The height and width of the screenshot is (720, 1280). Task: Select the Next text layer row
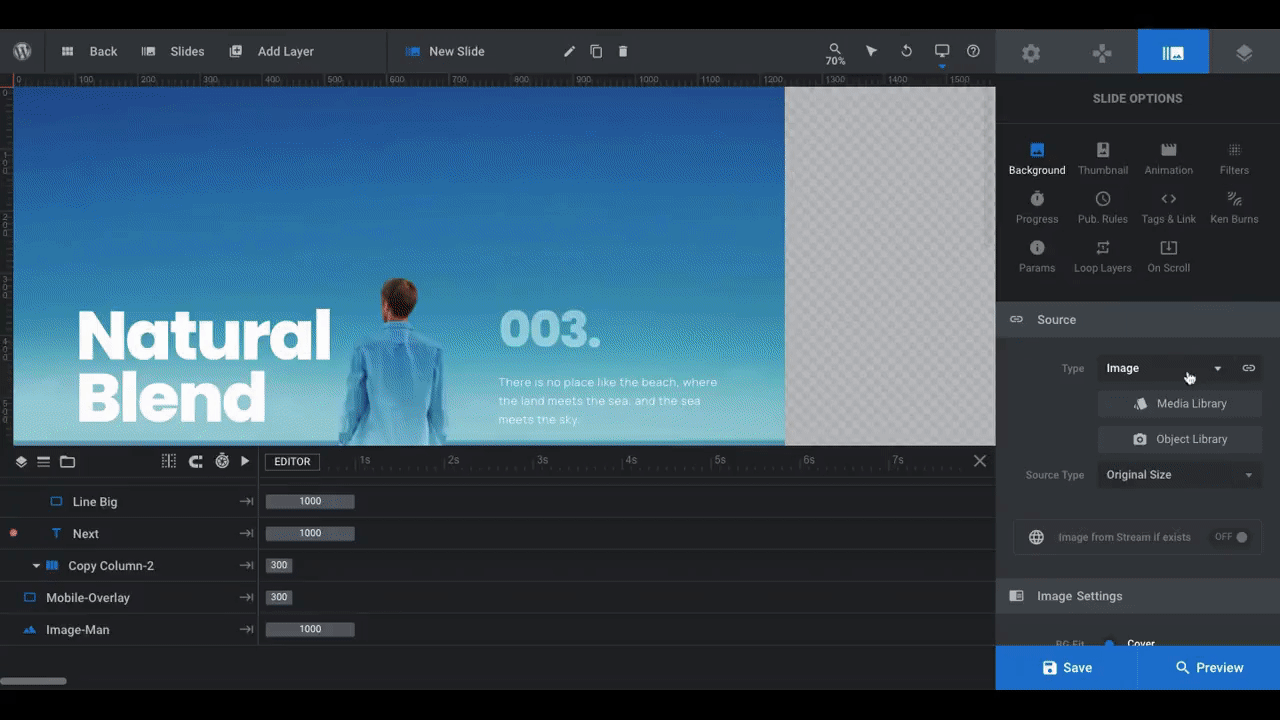point(129,534)
